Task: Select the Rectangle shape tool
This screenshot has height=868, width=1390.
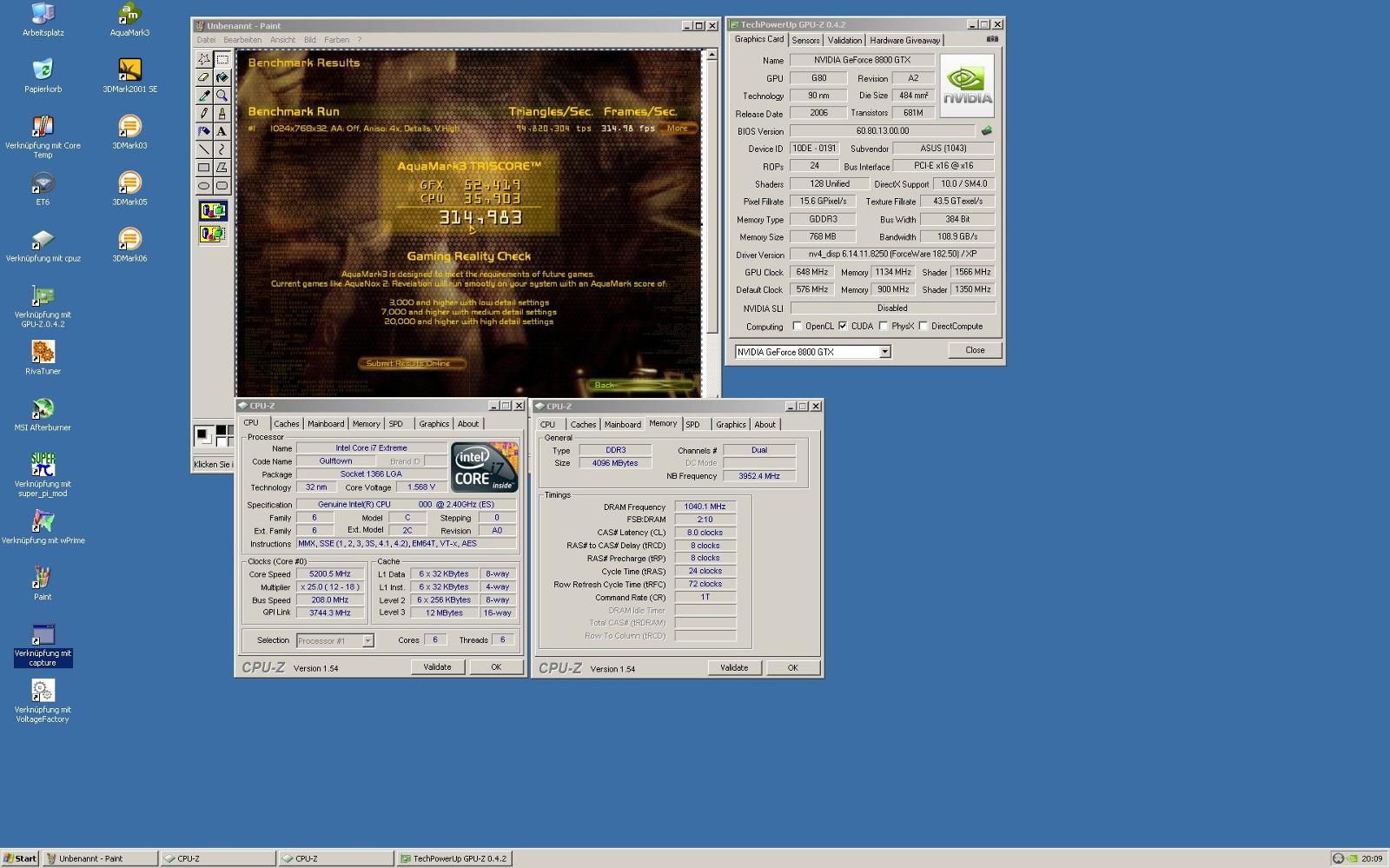Action: [x=203, y=167]
